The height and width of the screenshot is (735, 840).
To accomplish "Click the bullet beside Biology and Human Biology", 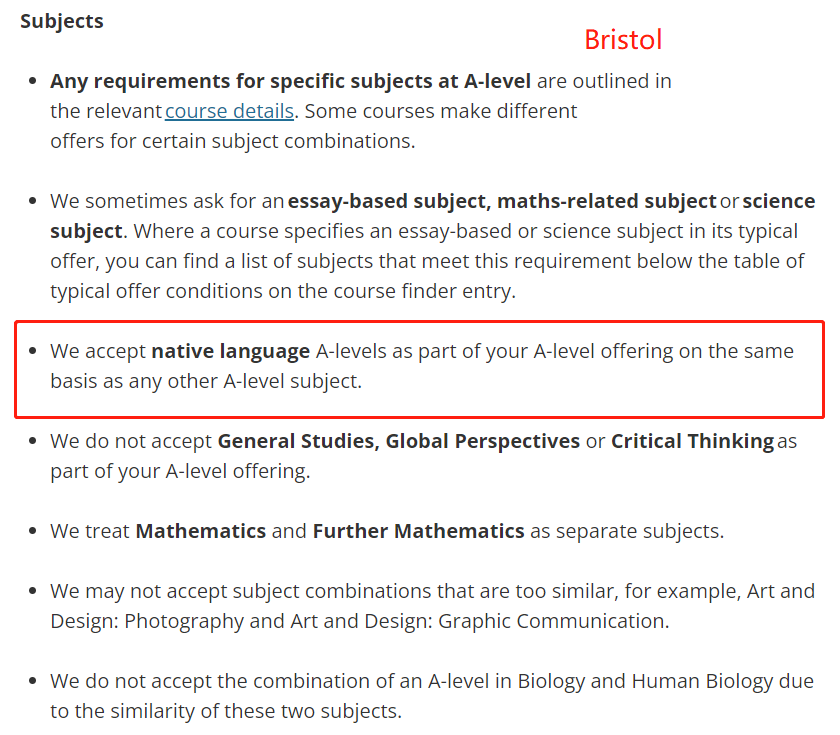I will click(33, 681).
